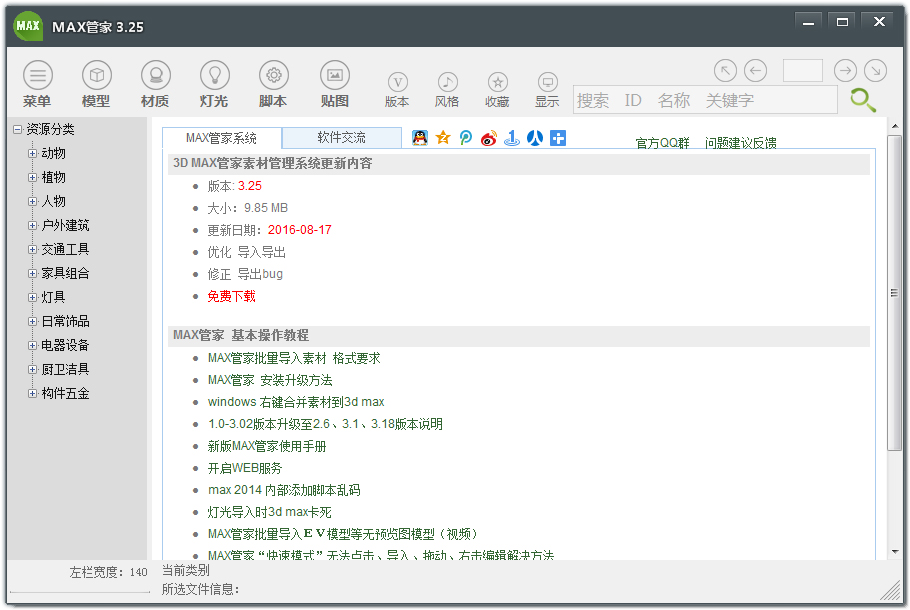910x610 pixels.
Task: Open the 问题建议反馈 link
Action: coord(741,143)
